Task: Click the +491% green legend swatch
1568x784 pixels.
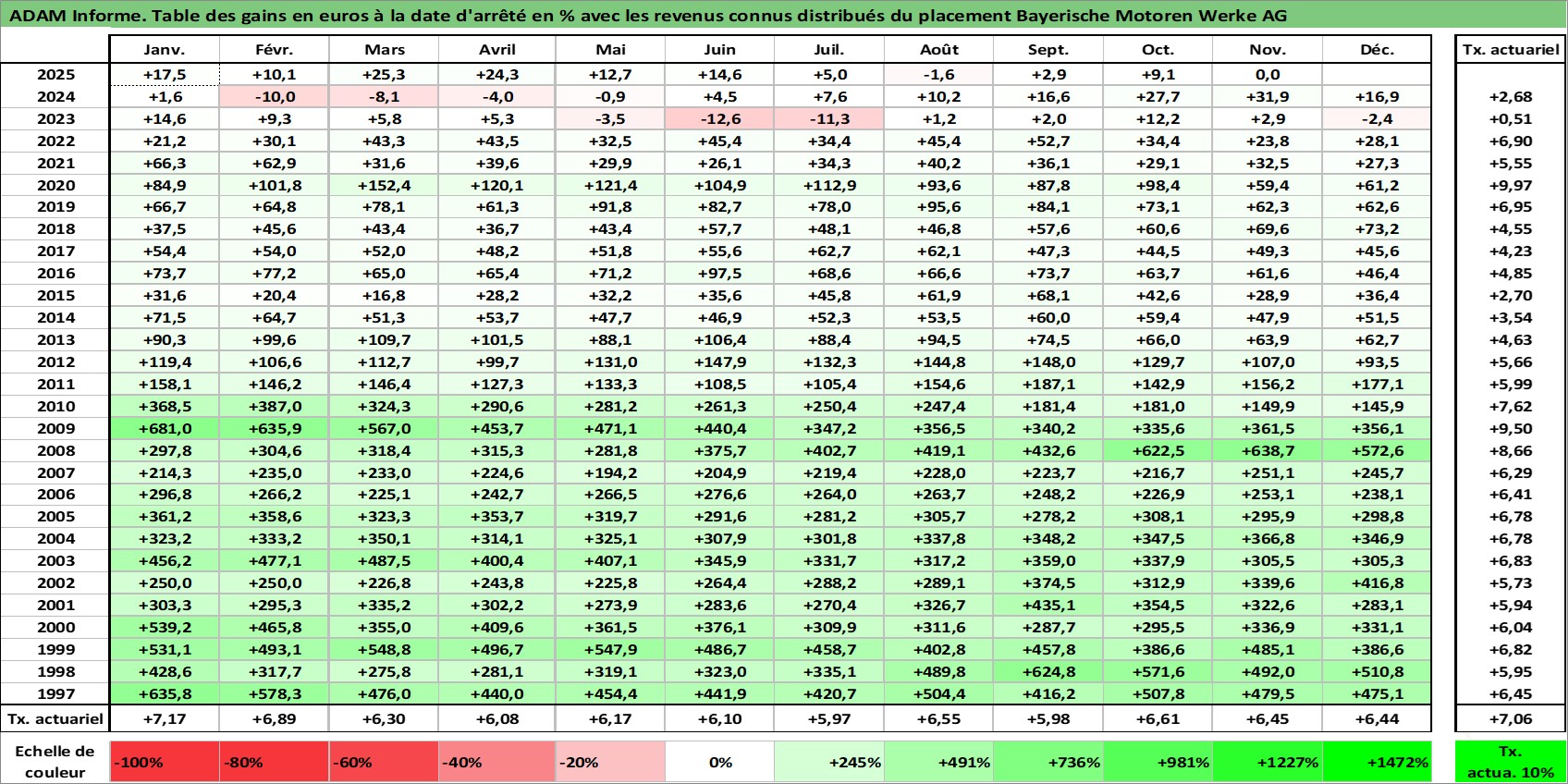Action: [939, 762]
